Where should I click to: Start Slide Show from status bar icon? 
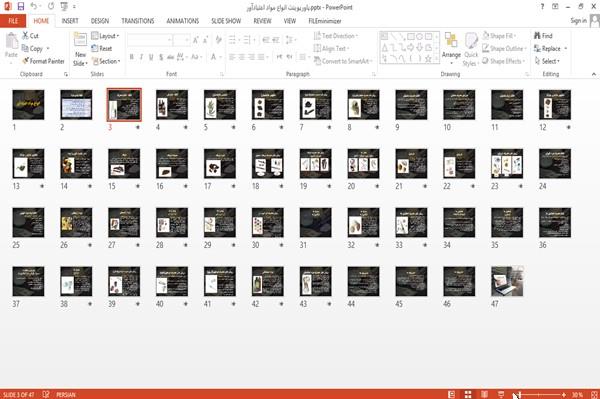pyautogui.click(x=501, y=394)
